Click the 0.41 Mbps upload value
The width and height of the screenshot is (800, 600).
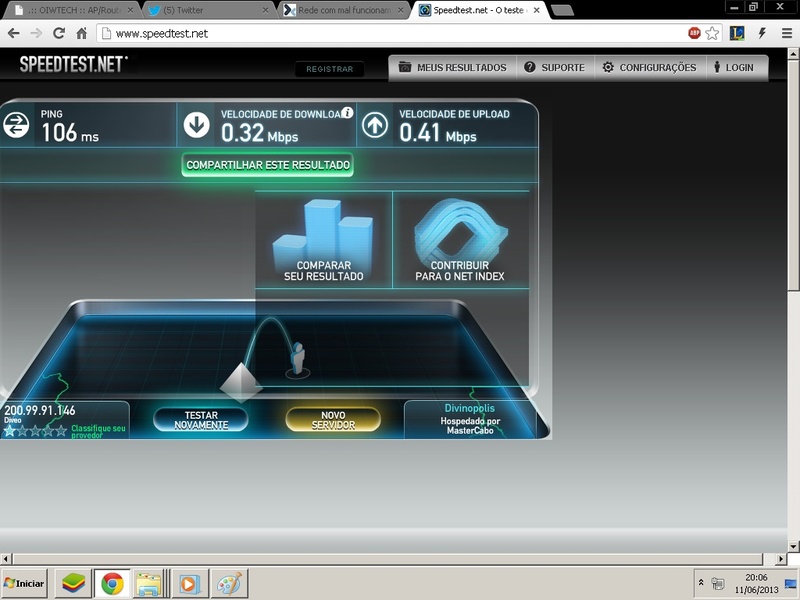click(438, 133)
